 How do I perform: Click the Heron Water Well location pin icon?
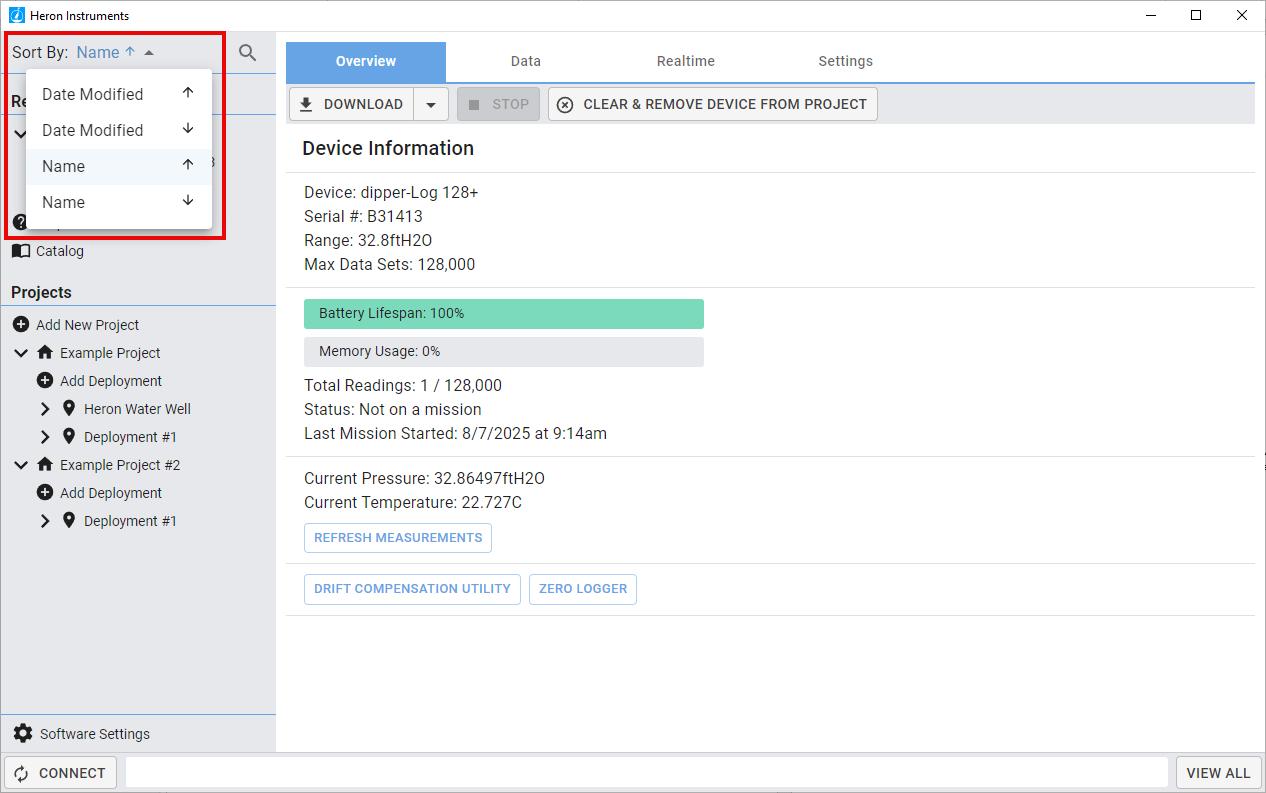point(69,409)
